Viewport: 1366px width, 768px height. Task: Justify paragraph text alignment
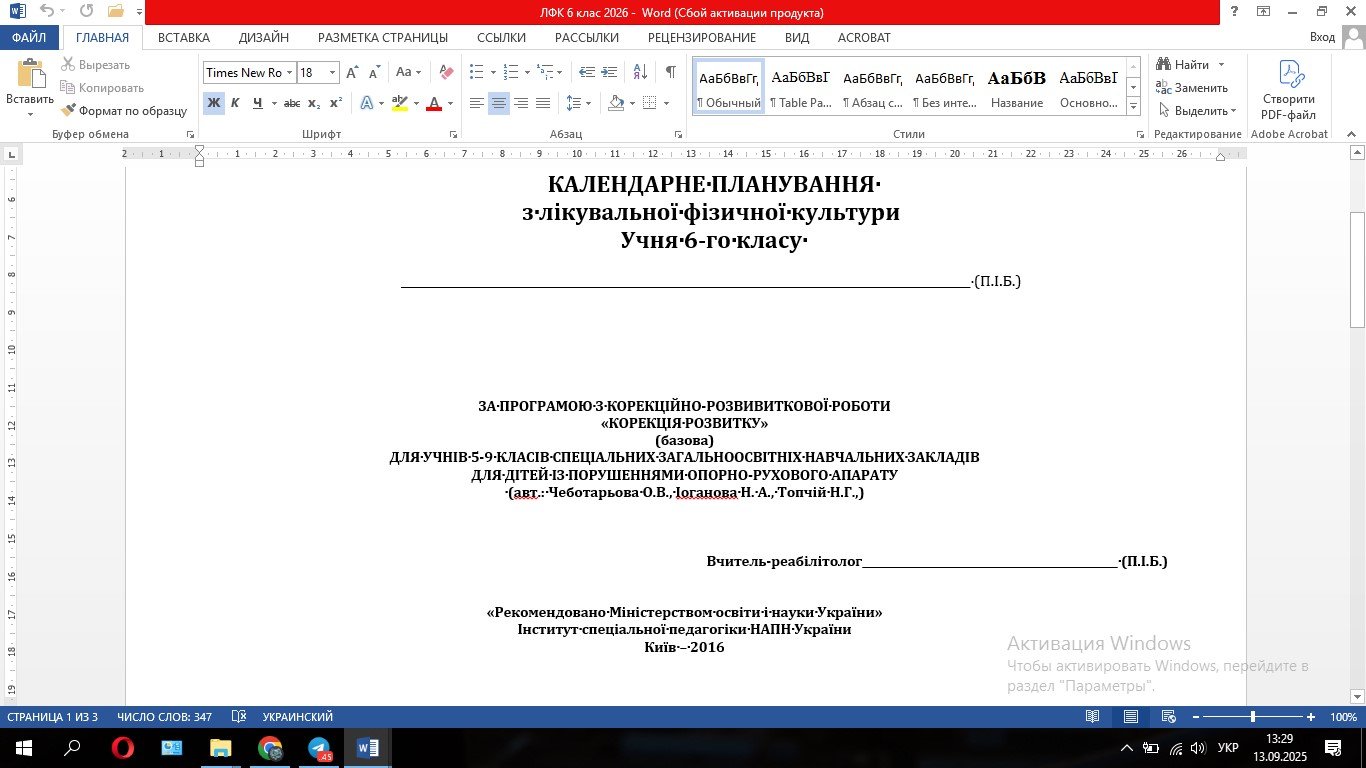(x=543, y=103)
